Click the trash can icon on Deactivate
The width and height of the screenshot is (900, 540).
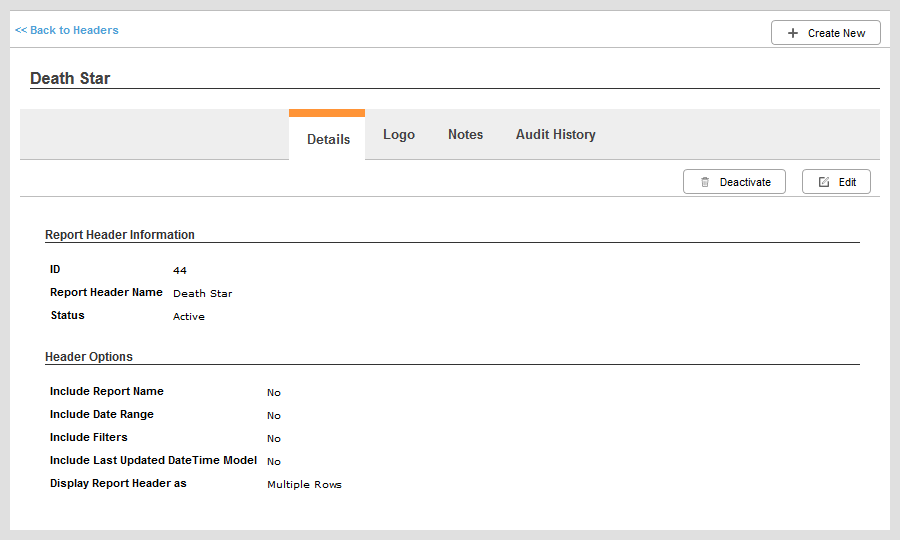(x=705, y=182)
